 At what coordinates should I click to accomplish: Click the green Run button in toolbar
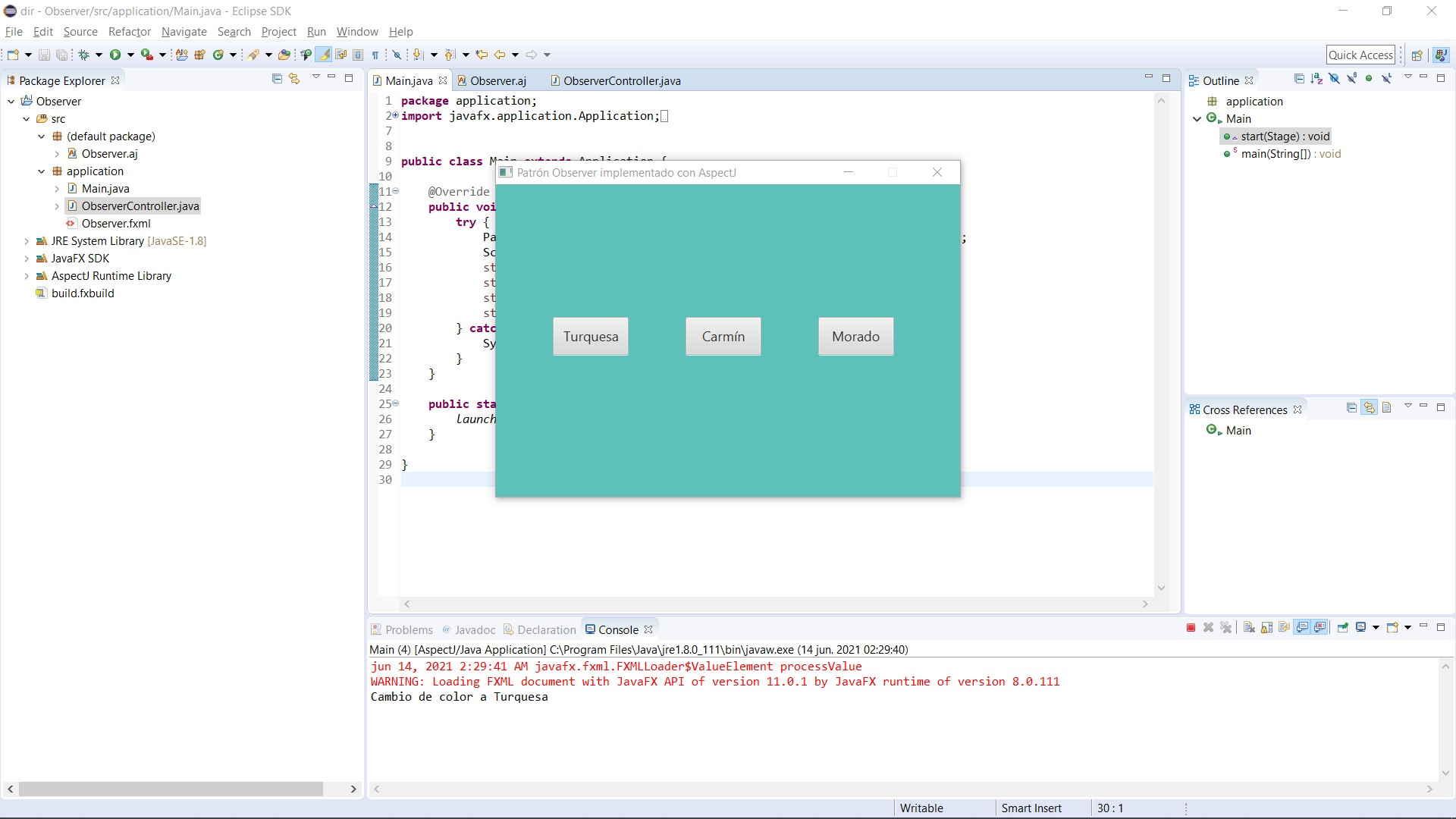point(115,55)
